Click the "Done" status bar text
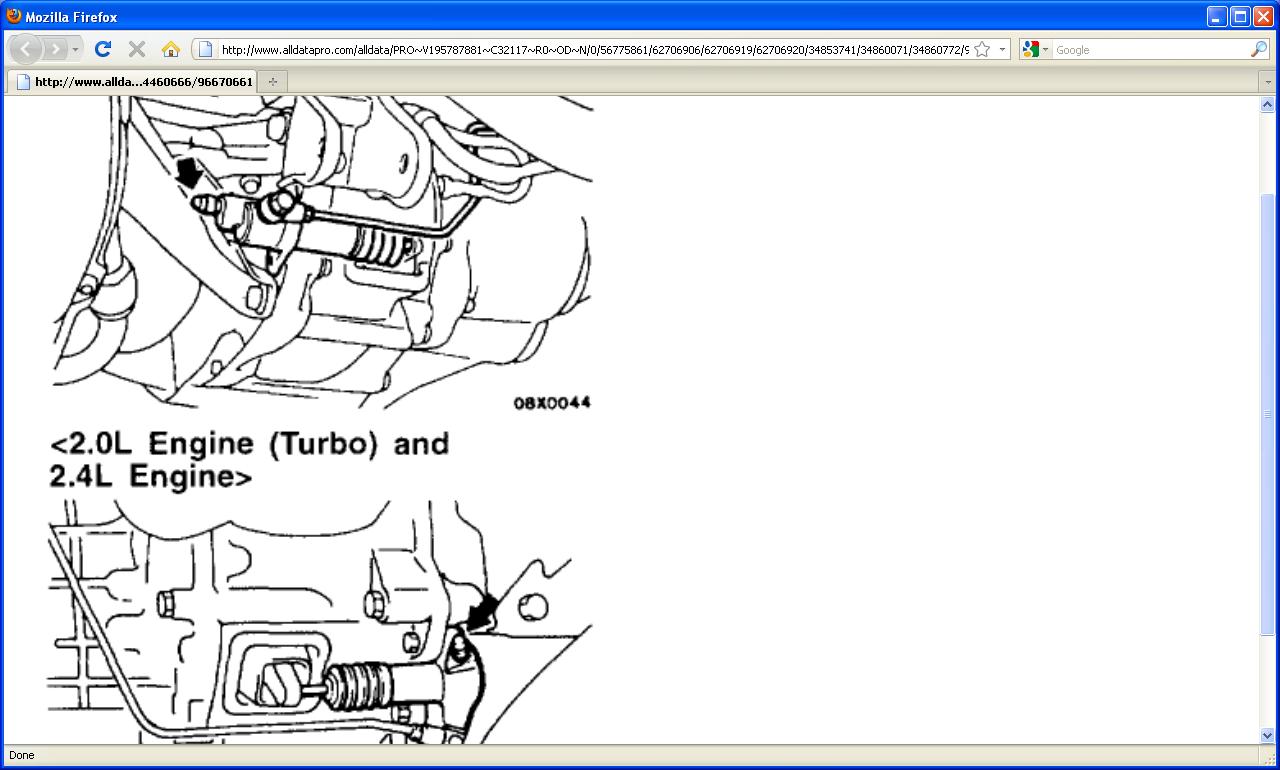Screen dimensions: 1280x770 pyautogui.click(x=21, y=755)
